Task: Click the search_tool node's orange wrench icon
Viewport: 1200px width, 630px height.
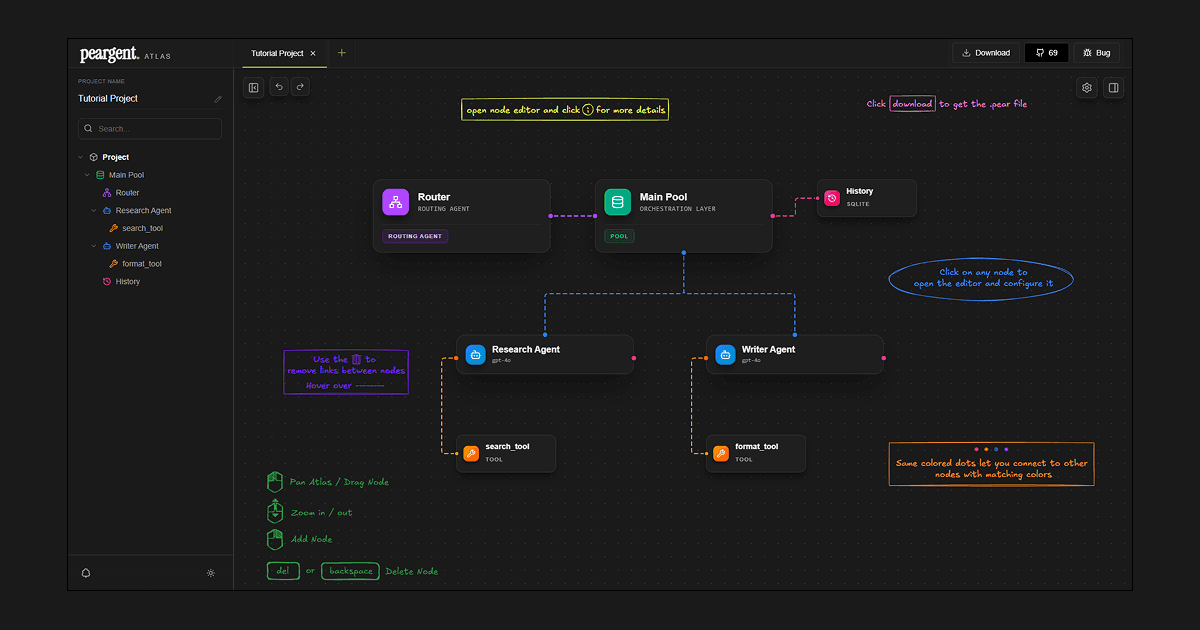Action: tap(471, 453)
